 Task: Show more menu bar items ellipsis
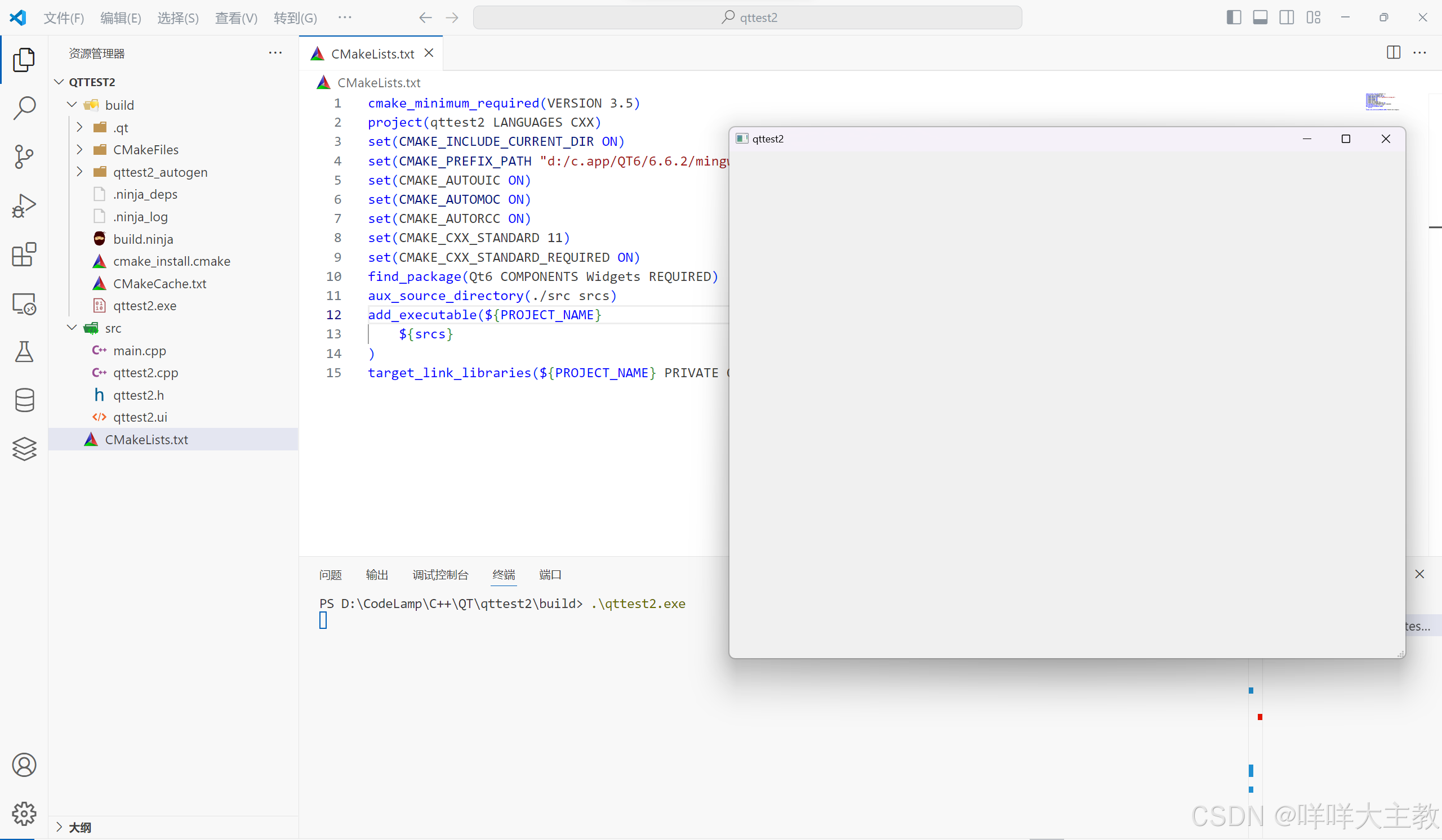[345, 17]
